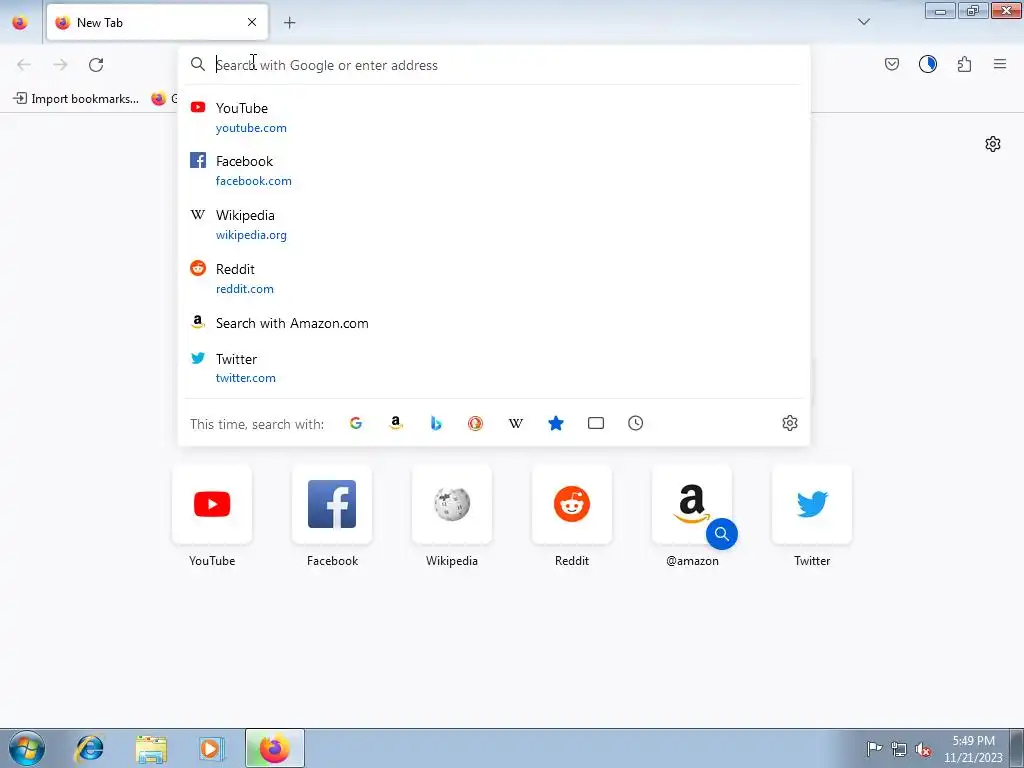This screenshot has width=1024, height=768.
Task: Click the Firefox View icon beside the tab
Action: pyautogui.click(x=20, y=22)
